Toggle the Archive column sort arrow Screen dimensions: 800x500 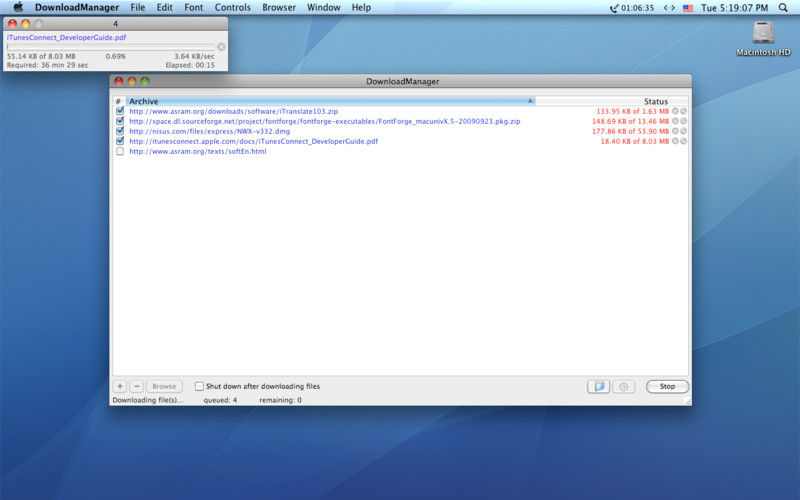point(530,101)
